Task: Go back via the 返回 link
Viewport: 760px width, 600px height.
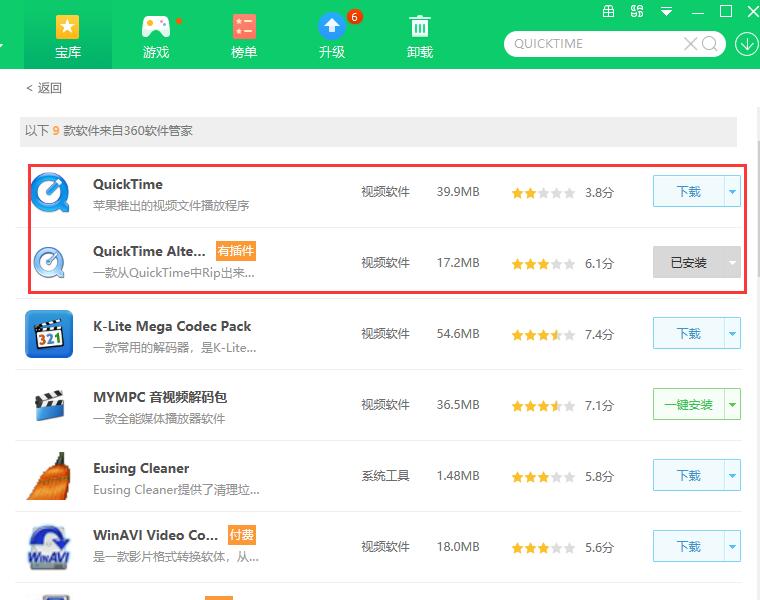Action: click(x=44, y=88)
